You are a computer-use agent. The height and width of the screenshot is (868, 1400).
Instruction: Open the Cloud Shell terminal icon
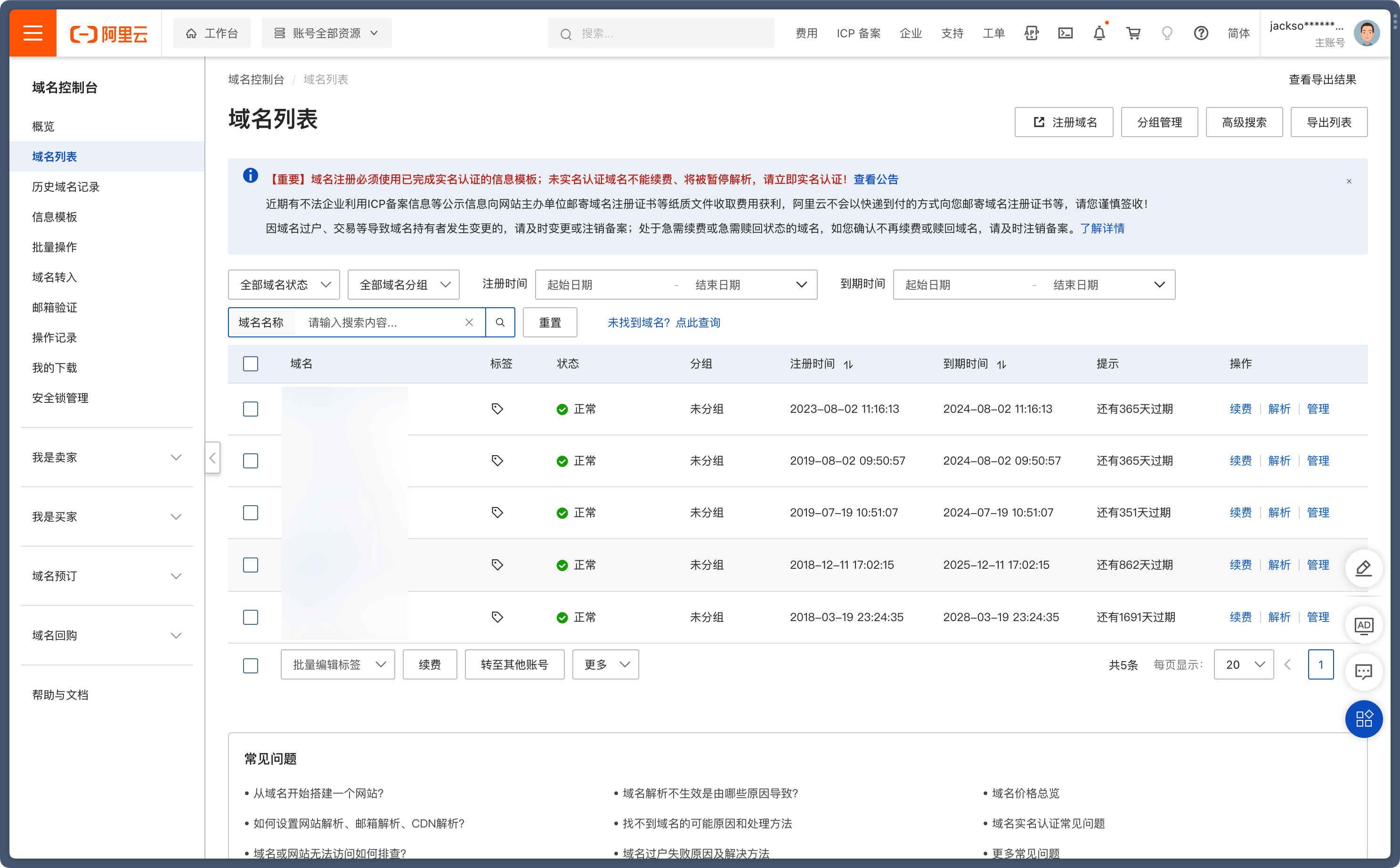click(1065, 33)
